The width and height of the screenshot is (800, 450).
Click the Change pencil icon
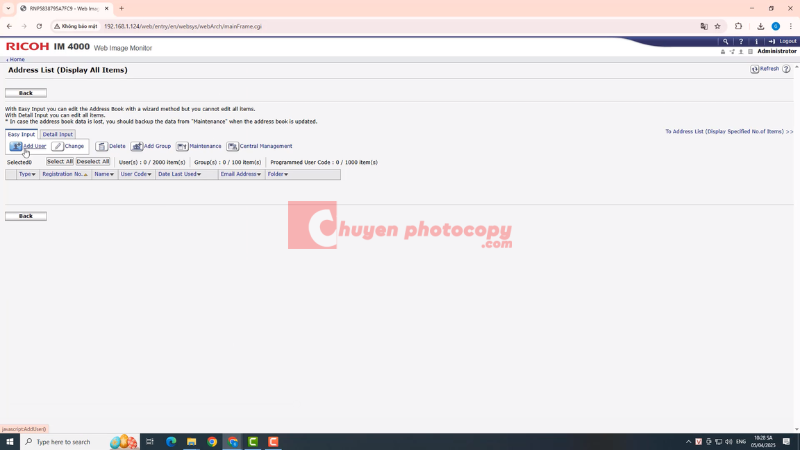[x=58, y=146]
